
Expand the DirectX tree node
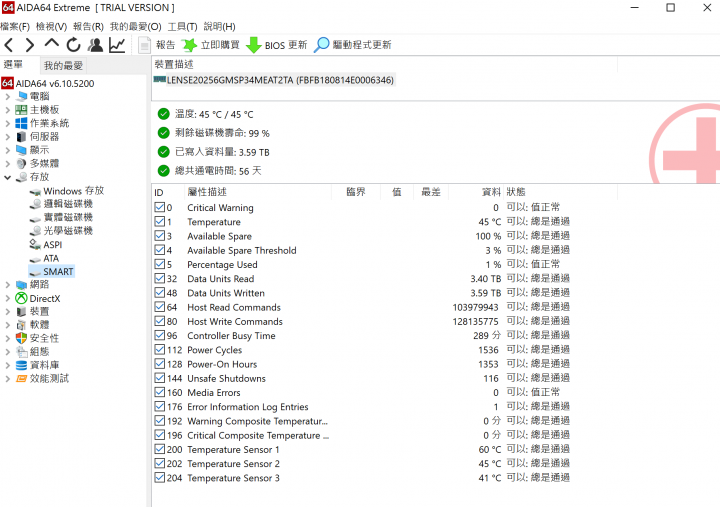point(7,299)
